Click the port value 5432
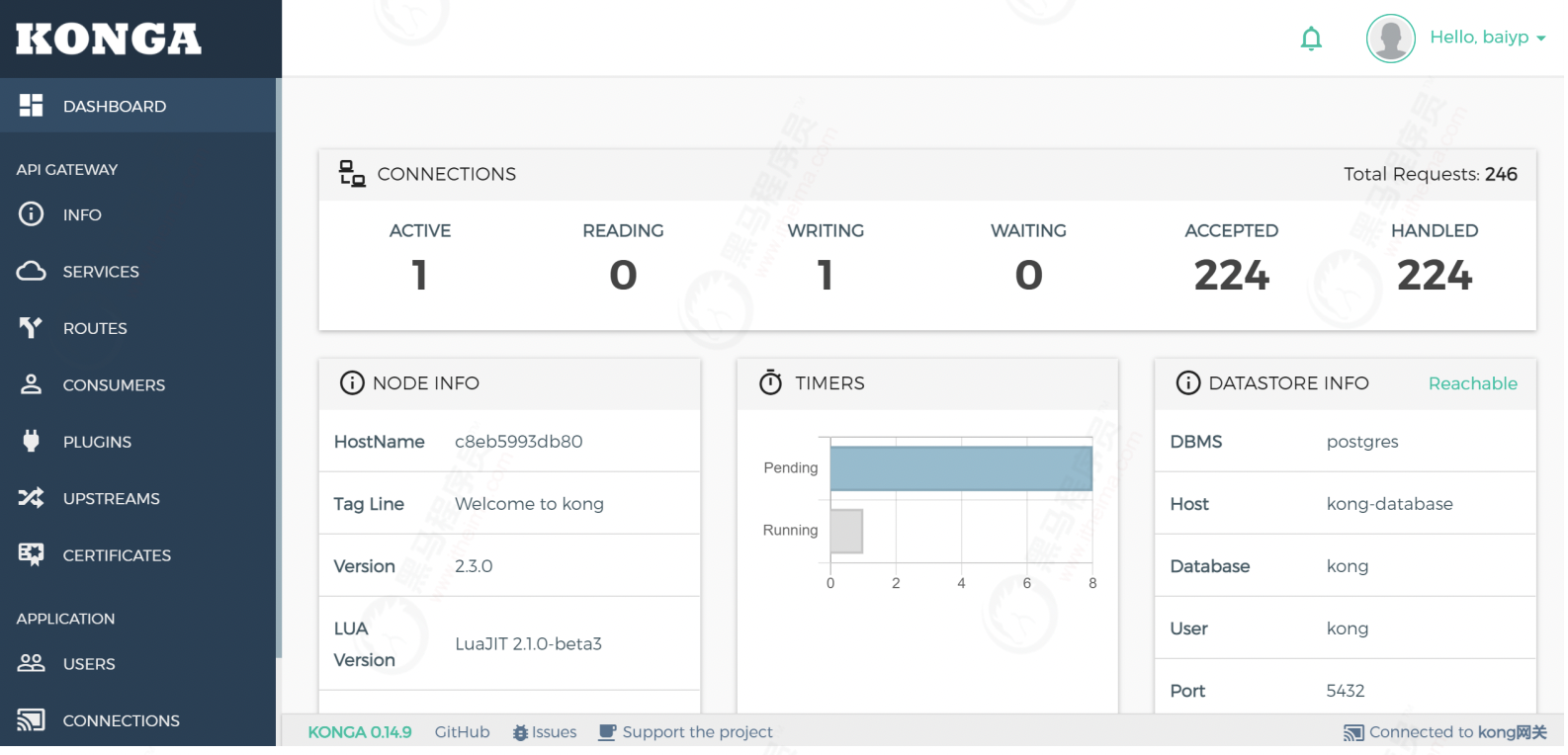 (x=1346, y=691)
